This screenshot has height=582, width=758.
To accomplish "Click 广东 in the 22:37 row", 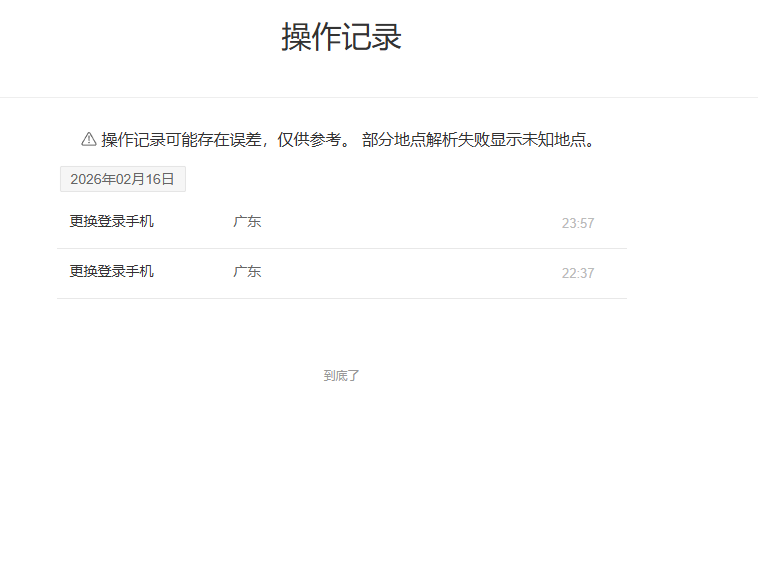I will [247, 272].
